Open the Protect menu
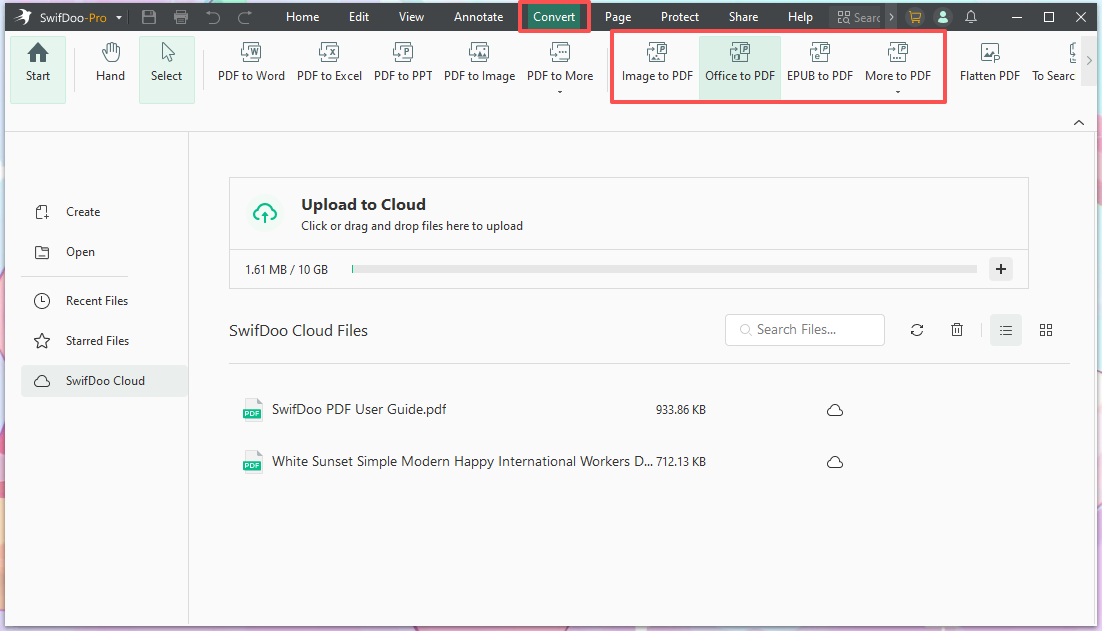The width and height of the screenshot is (1102, 631). pyautogui.click(x=679, y=16)
